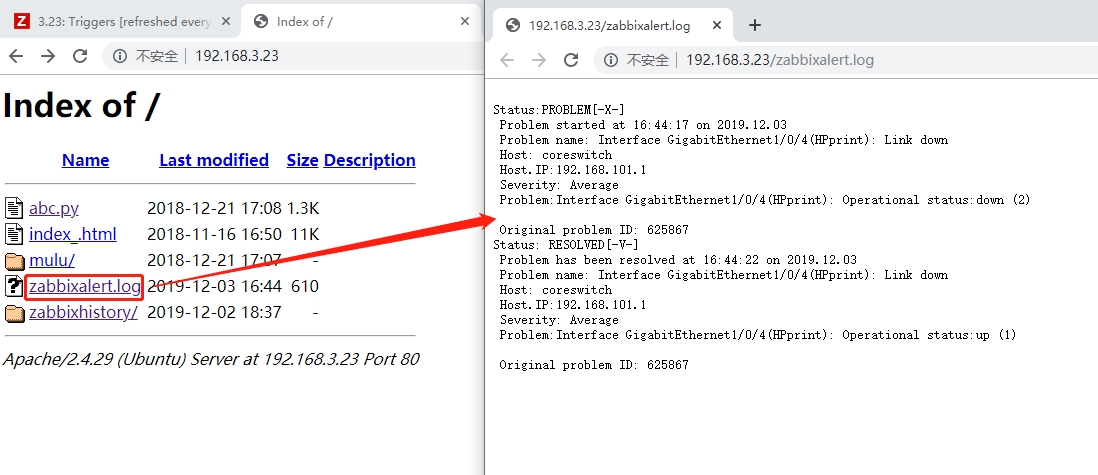Click the folder icon beside mulu/
The image size is (1098, 475).
pos(14,261)
